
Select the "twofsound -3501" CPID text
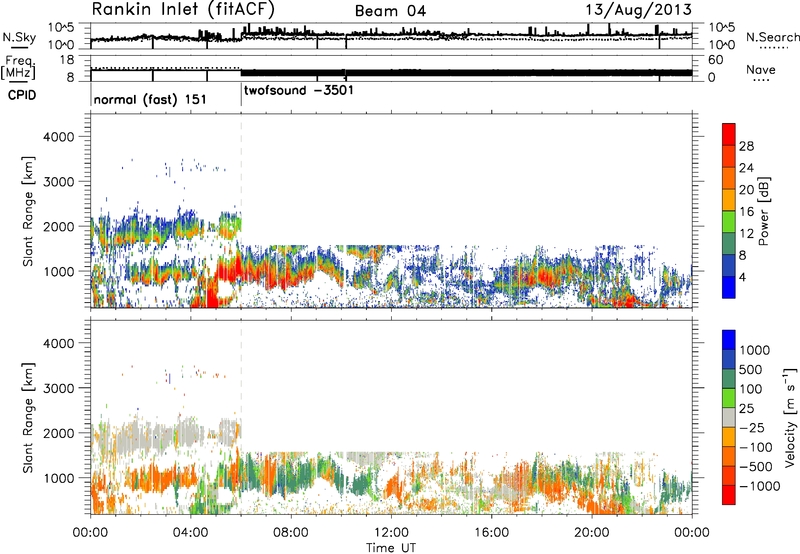click(x=298, y=90)
